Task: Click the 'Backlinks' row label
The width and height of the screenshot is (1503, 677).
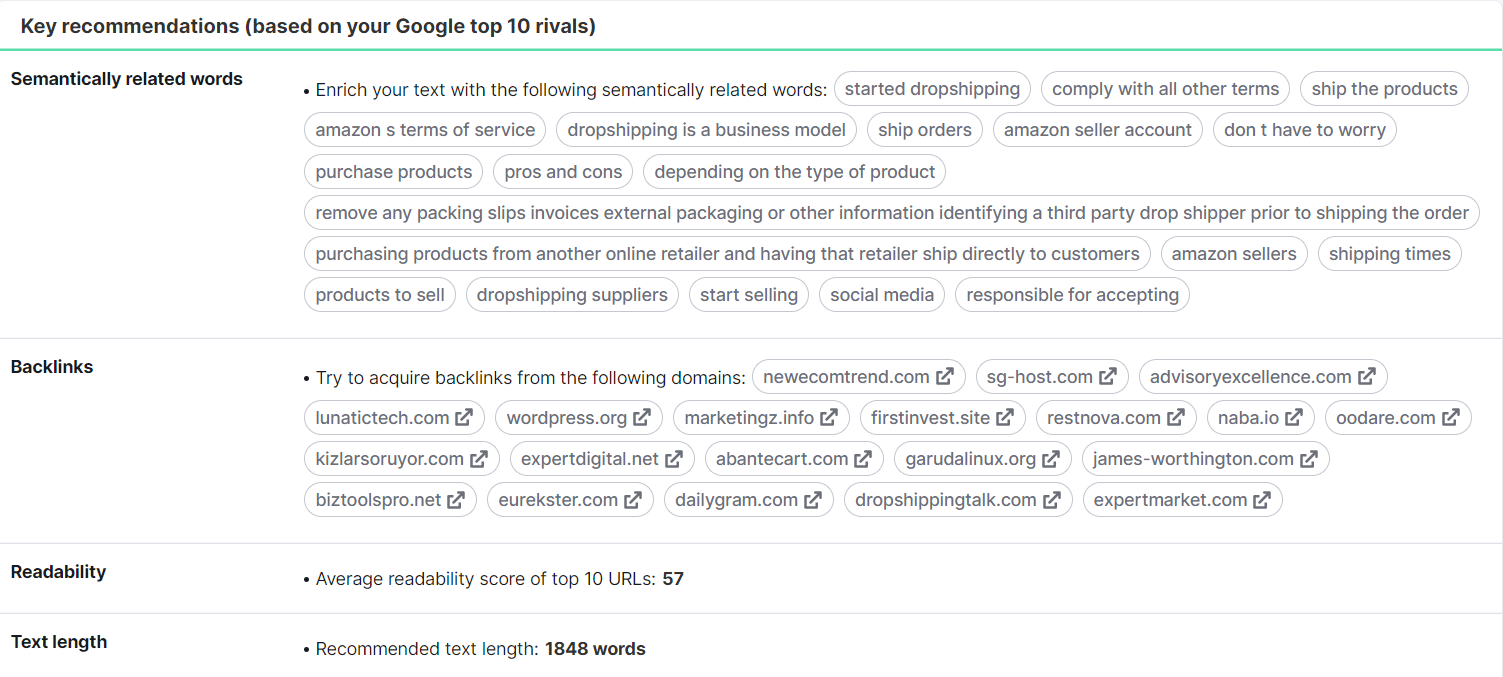Action: tap(52, 367)
